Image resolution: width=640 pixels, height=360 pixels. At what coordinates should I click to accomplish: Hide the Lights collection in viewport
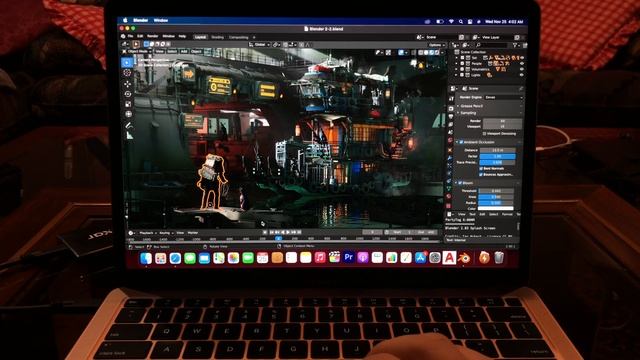click(x=522, y=75)
